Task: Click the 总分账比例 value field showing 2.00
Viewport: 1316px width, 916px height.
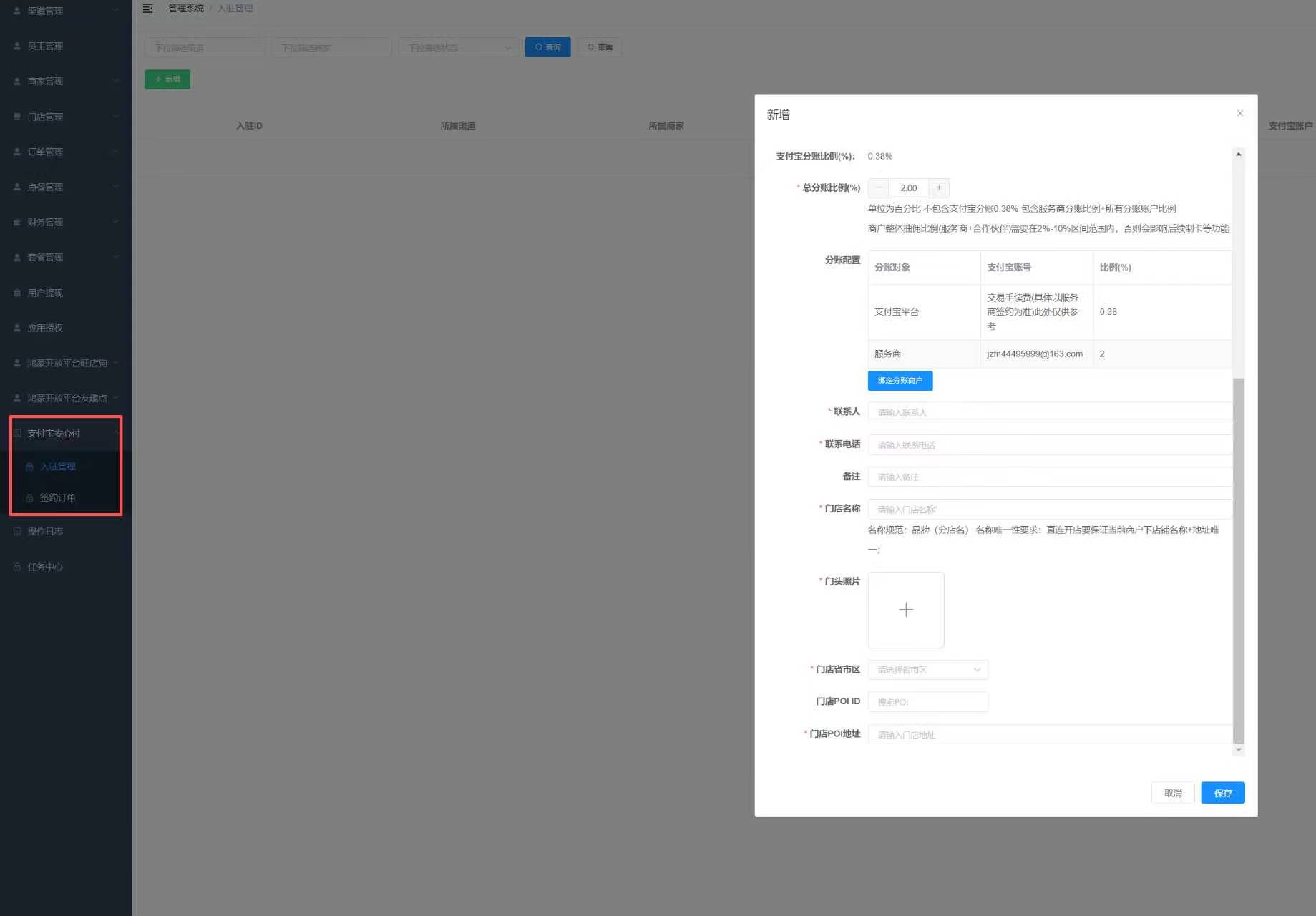Action: (x=909, y=187)
